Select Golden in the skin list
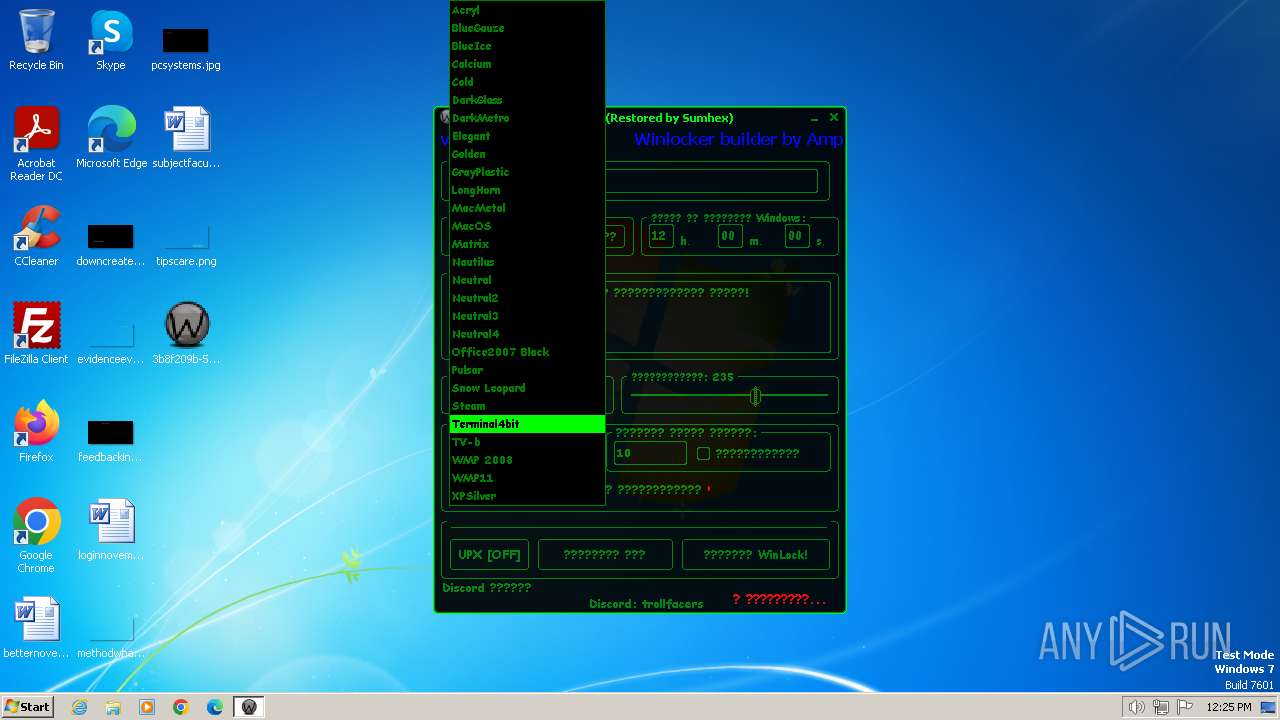 tap(527, 154)
